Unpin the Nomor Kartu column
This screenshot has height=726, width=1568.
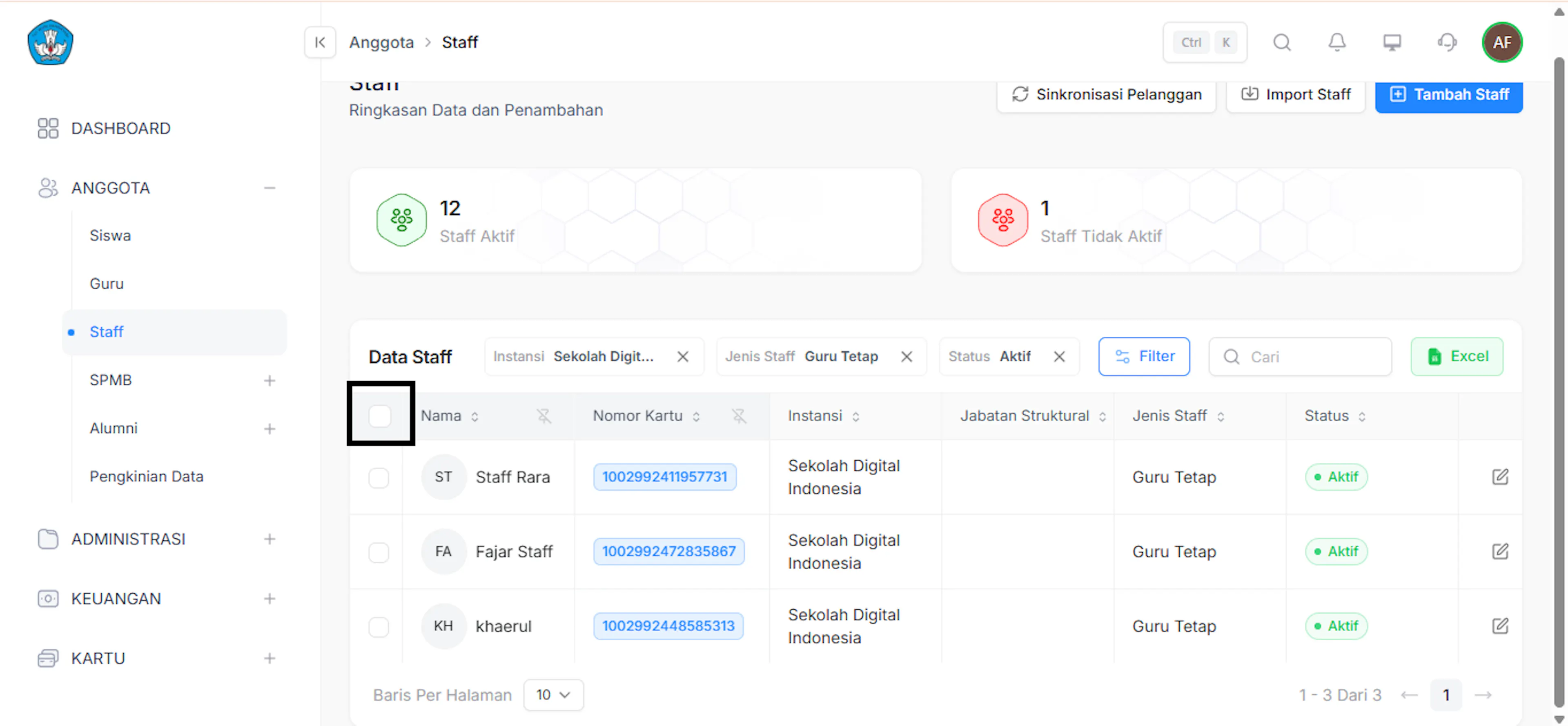click(739, 415)
